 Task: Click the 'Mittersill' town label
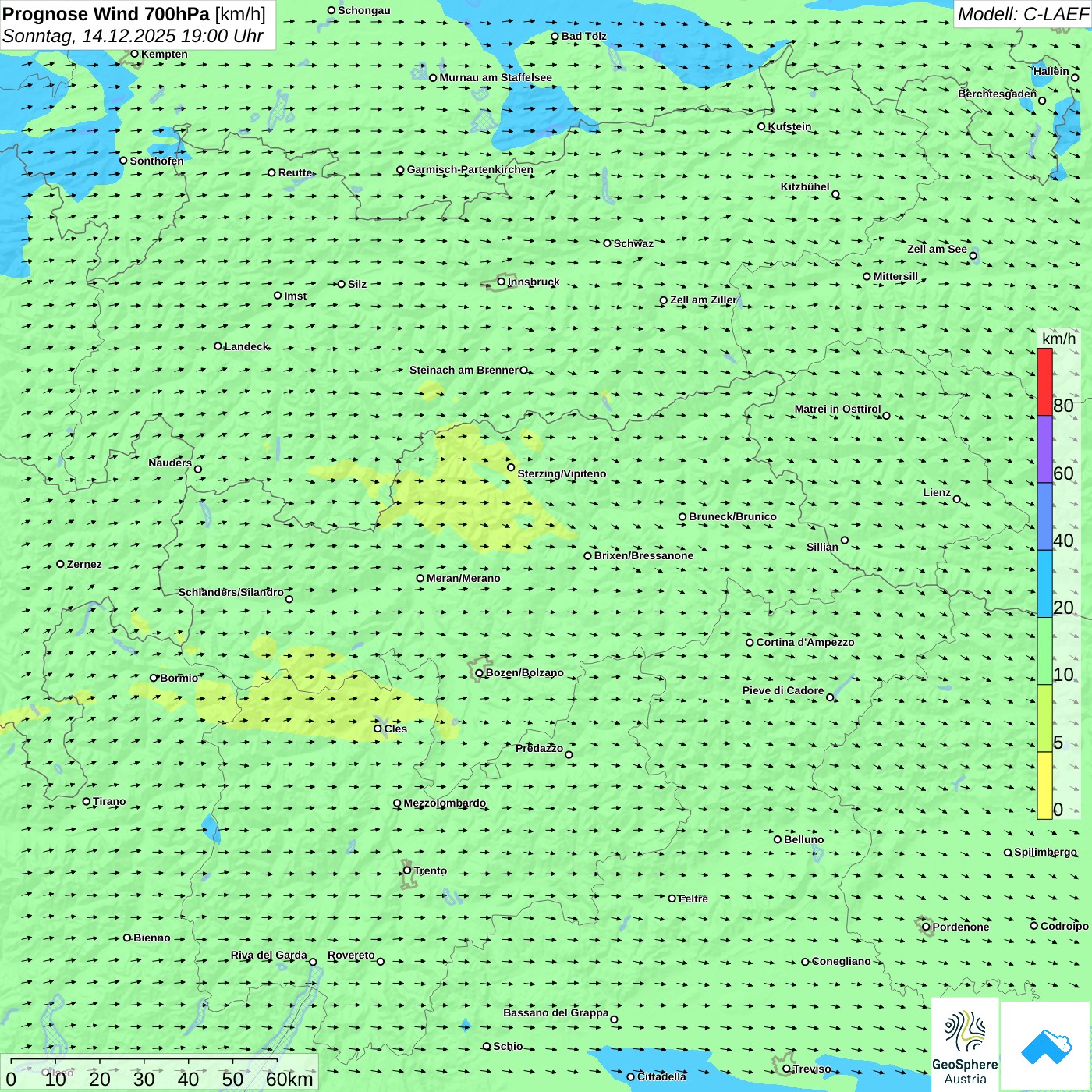[x=895, y=276]
